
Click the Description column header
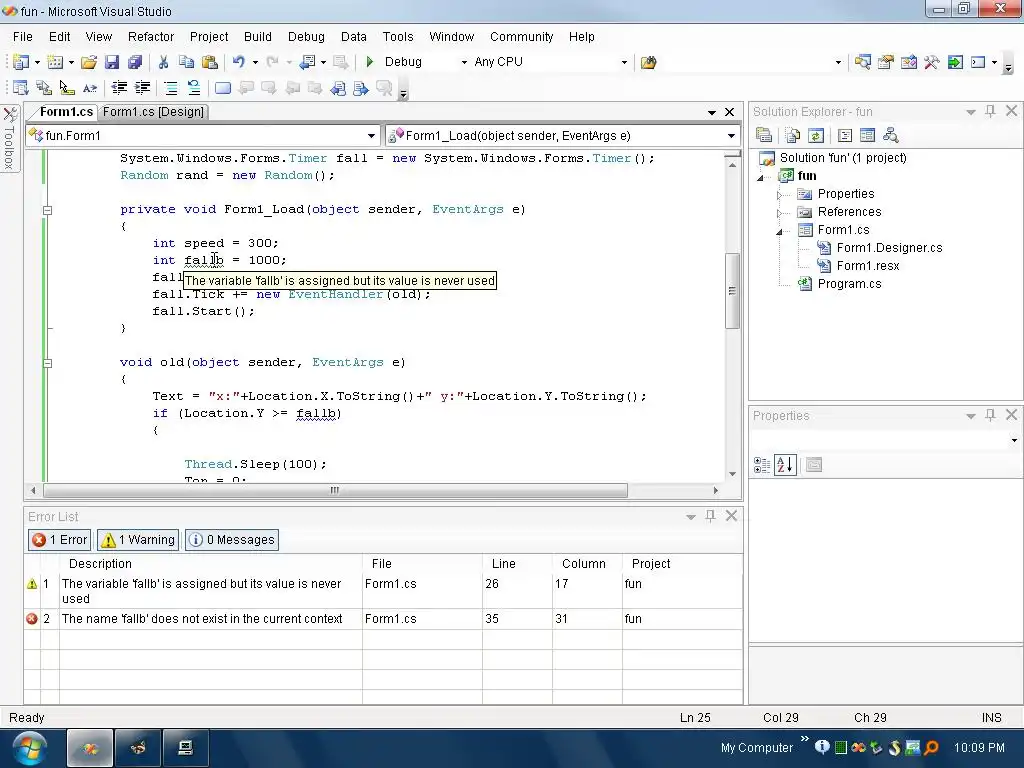pos(211,564)
